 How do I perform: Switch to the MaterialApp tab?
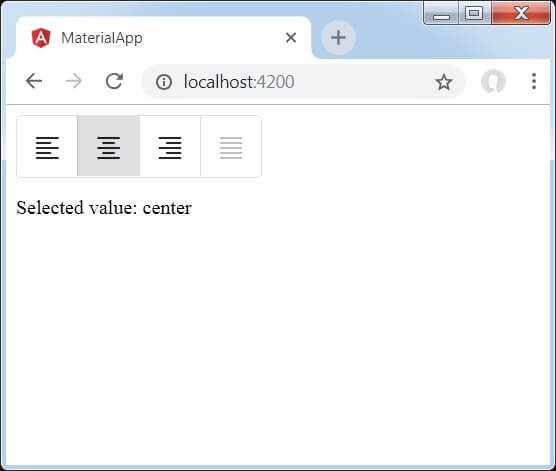163,37
